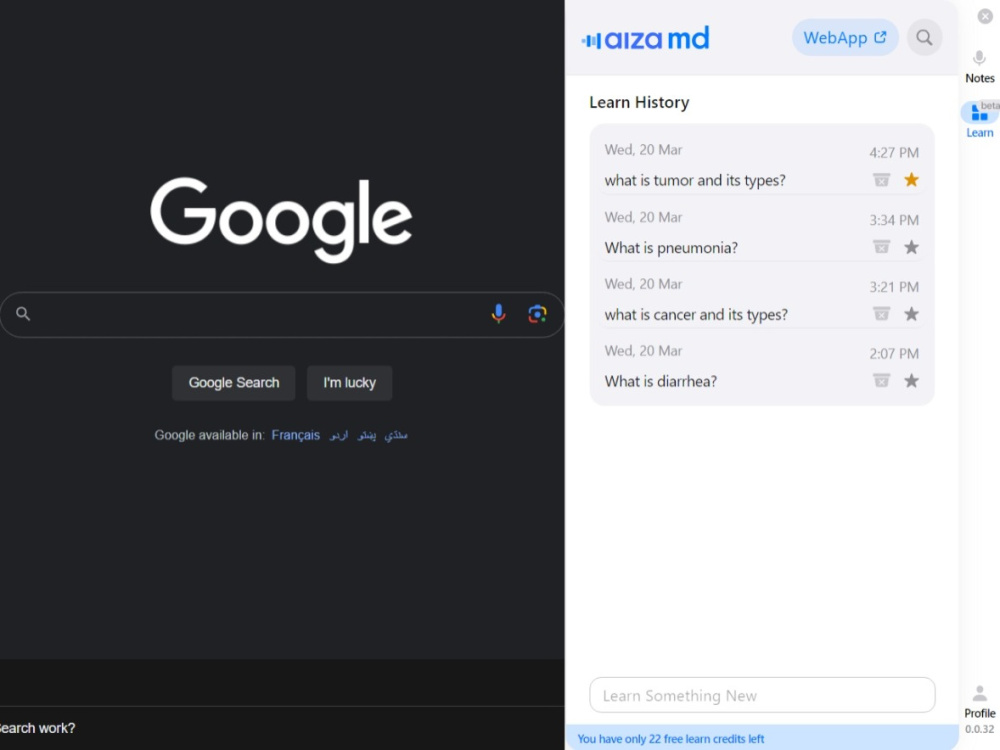The image size is (1000, 750).
Task: Star the cancer and its types entry
Action: (x=911, y=314)
